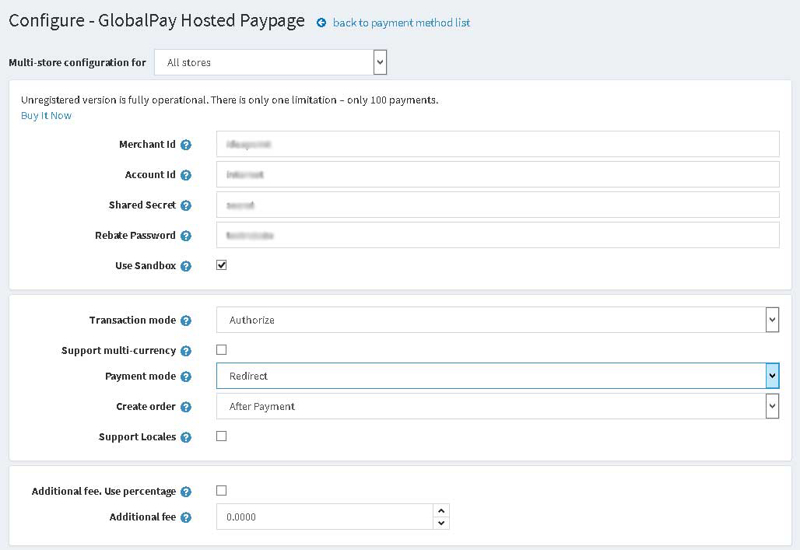Open help icon next to Rebate Password
800x550 pixels.
[186, 236]
